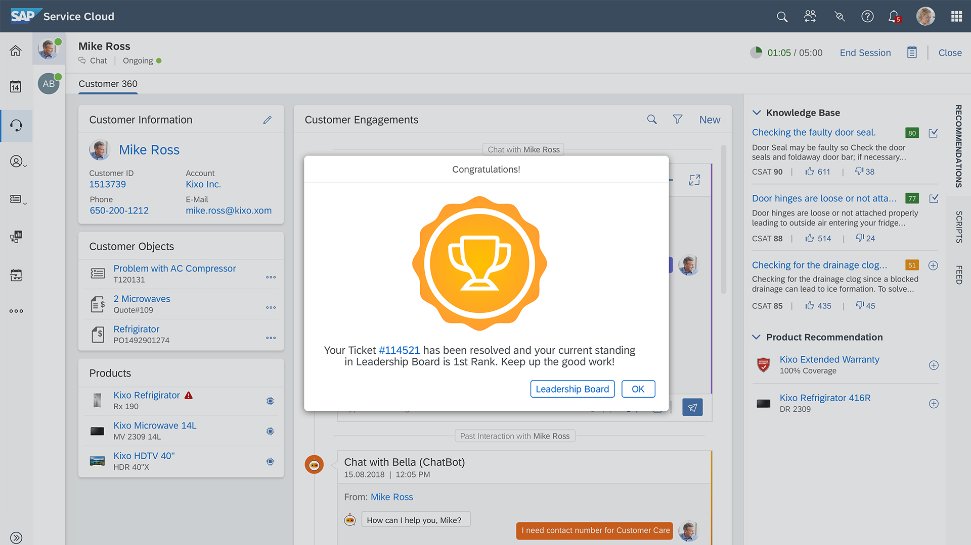This screenshot has width=971, height=545.
Task: Open the app launcher grid icon
Action: (x=956, y=17)
